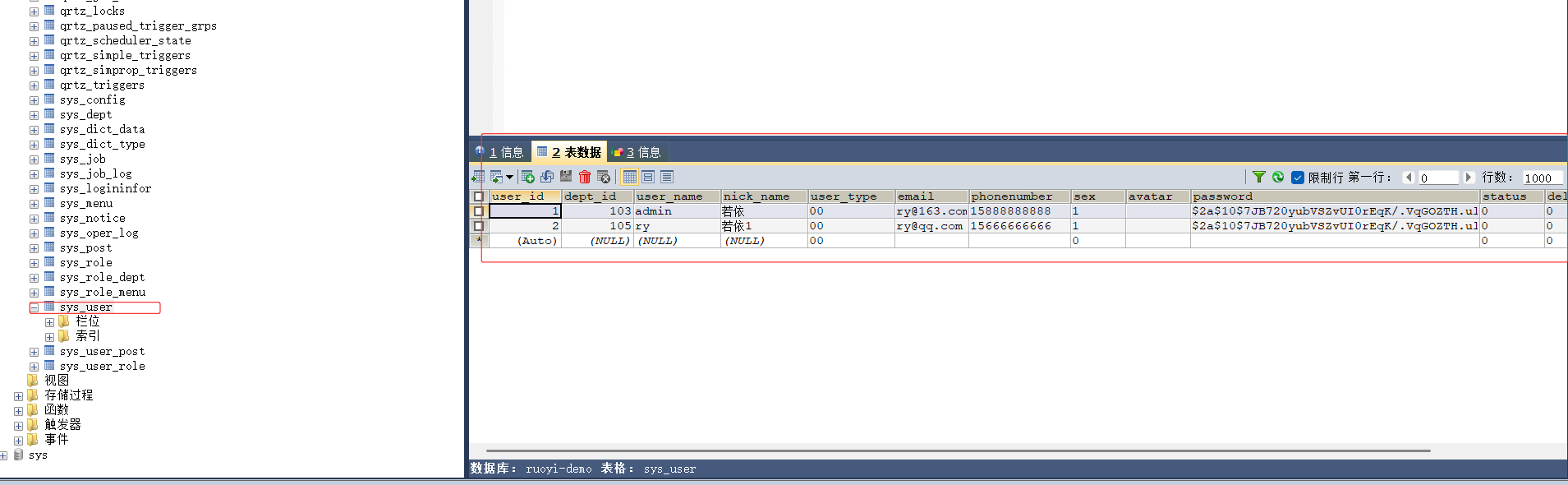Click the duplicate current row icon
Screen dimensions: 1568x485
(x=547, y=177)
